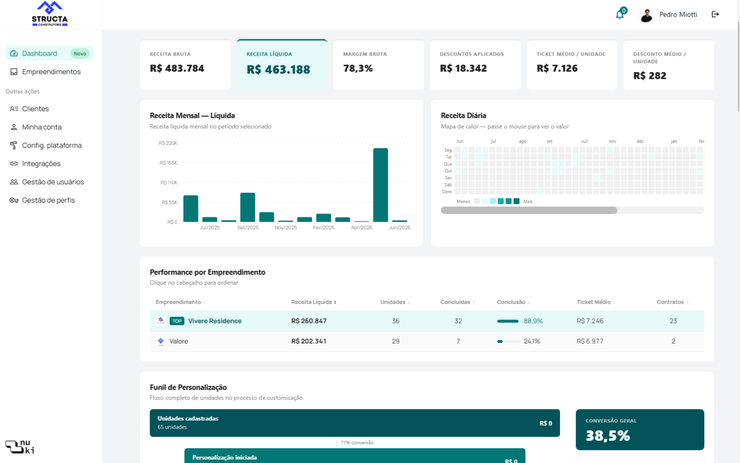The width and height of the screenshot is (740, 463).
Task: Open the Valore row name
Action: click(x=178, y=341)
